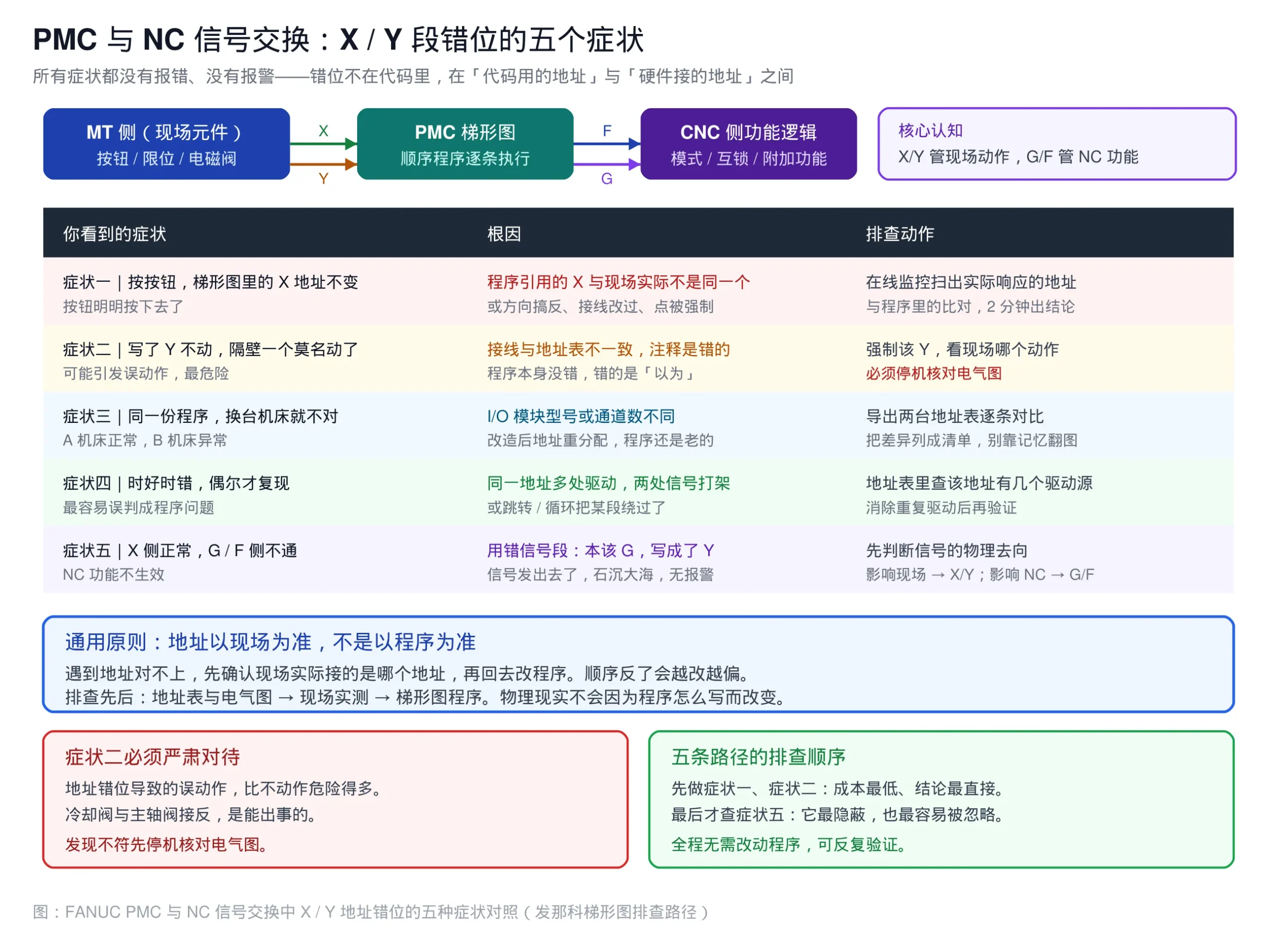
Task: Click '用错信号段：本该 G，写成了 Y'
Action: tap(600, 551)
